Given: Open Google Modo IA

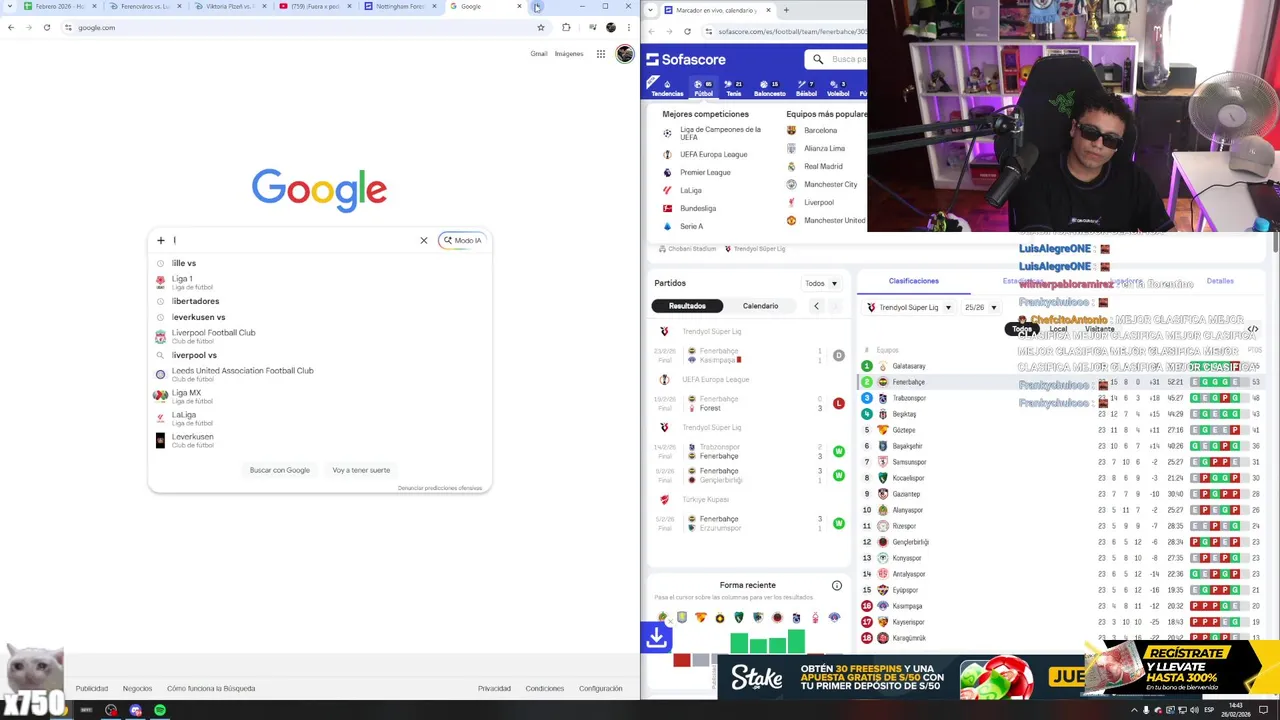Looking at the screenshot, I should tap(462, 240).
